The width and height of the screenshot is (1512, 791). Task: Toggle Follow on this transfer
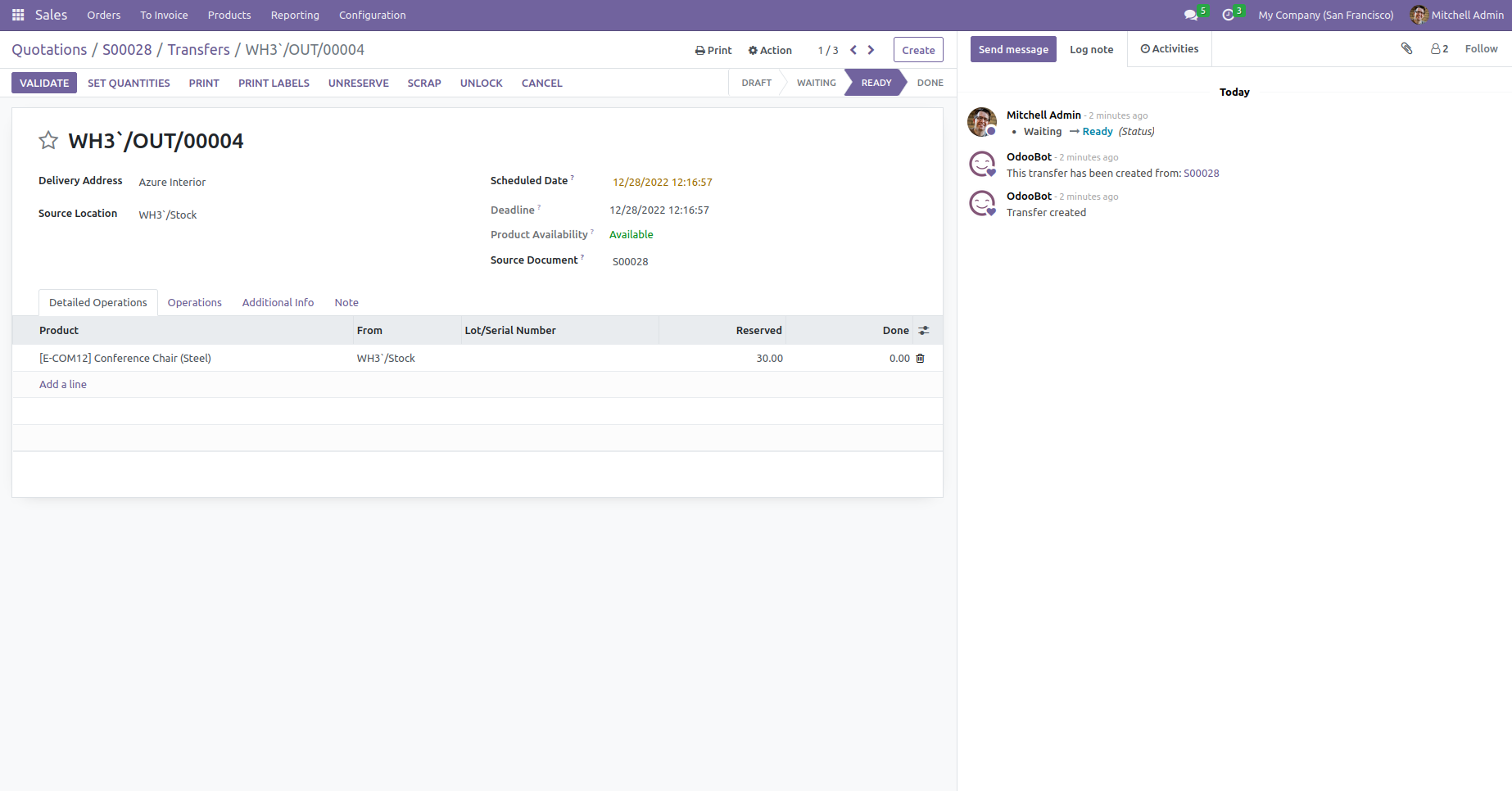[x=1481, y=49]
